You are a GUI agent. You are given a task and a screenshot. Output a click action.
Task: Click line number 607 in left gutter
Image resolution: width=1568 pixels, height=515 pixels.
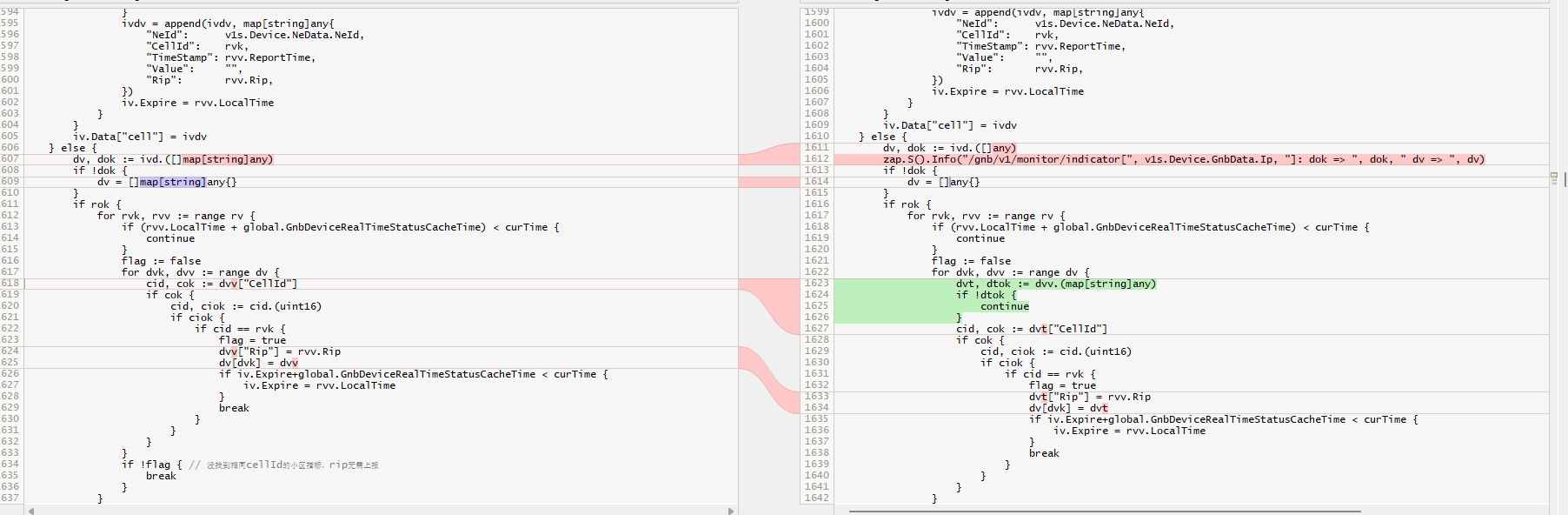coord(10,159)
